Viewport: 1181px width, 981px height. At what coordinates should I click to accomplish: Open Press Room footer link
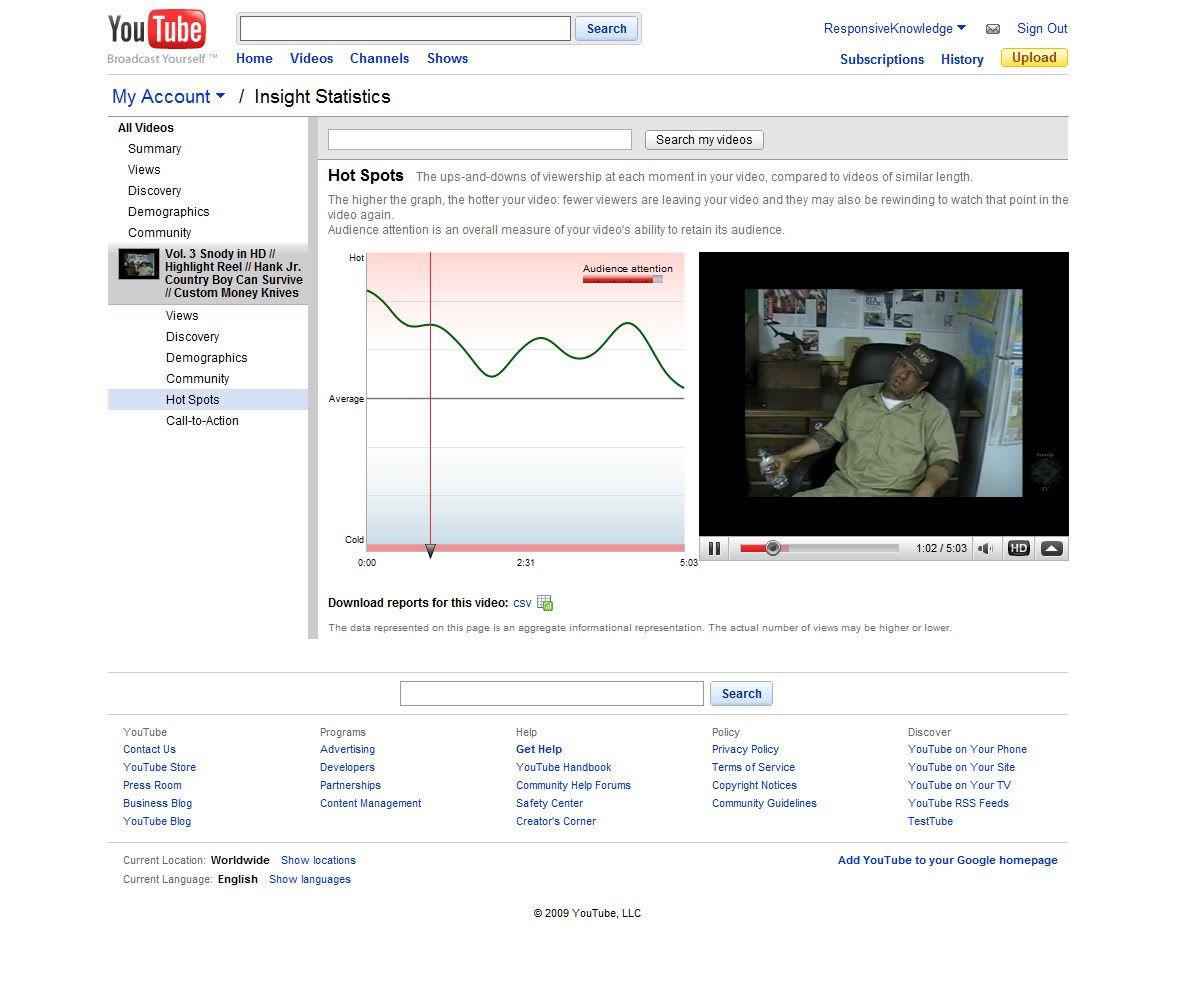[x=152, y=786]
